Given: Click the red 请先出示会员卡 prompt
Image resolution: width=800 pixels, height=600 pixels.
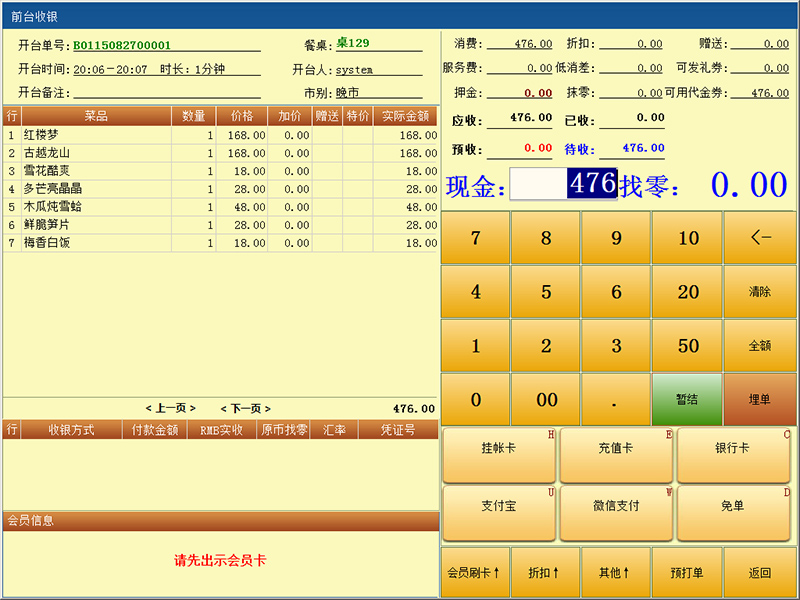Looking at the screenshot, I should (x=220, y=561).
